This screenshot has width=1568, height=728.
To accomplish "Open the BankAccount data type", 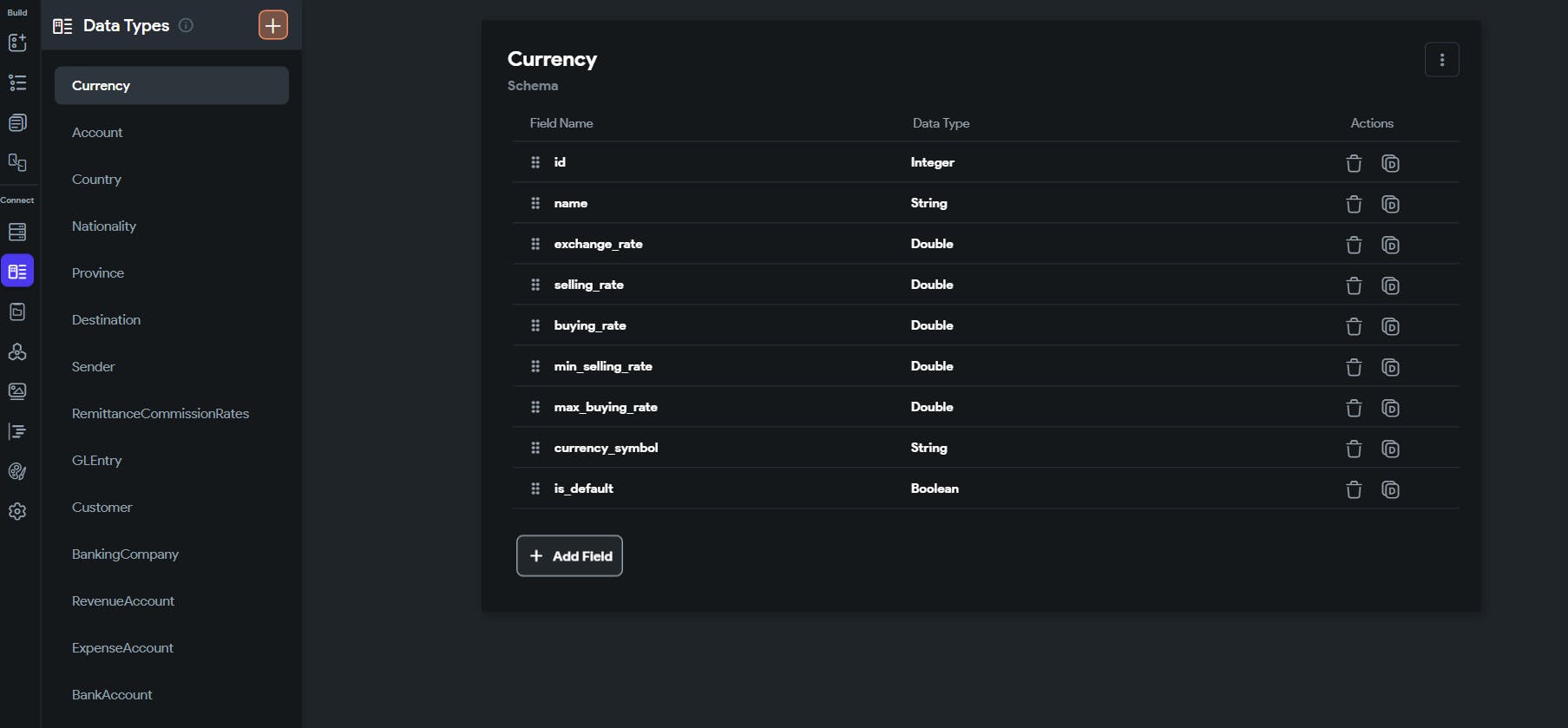I will point(112,695).
